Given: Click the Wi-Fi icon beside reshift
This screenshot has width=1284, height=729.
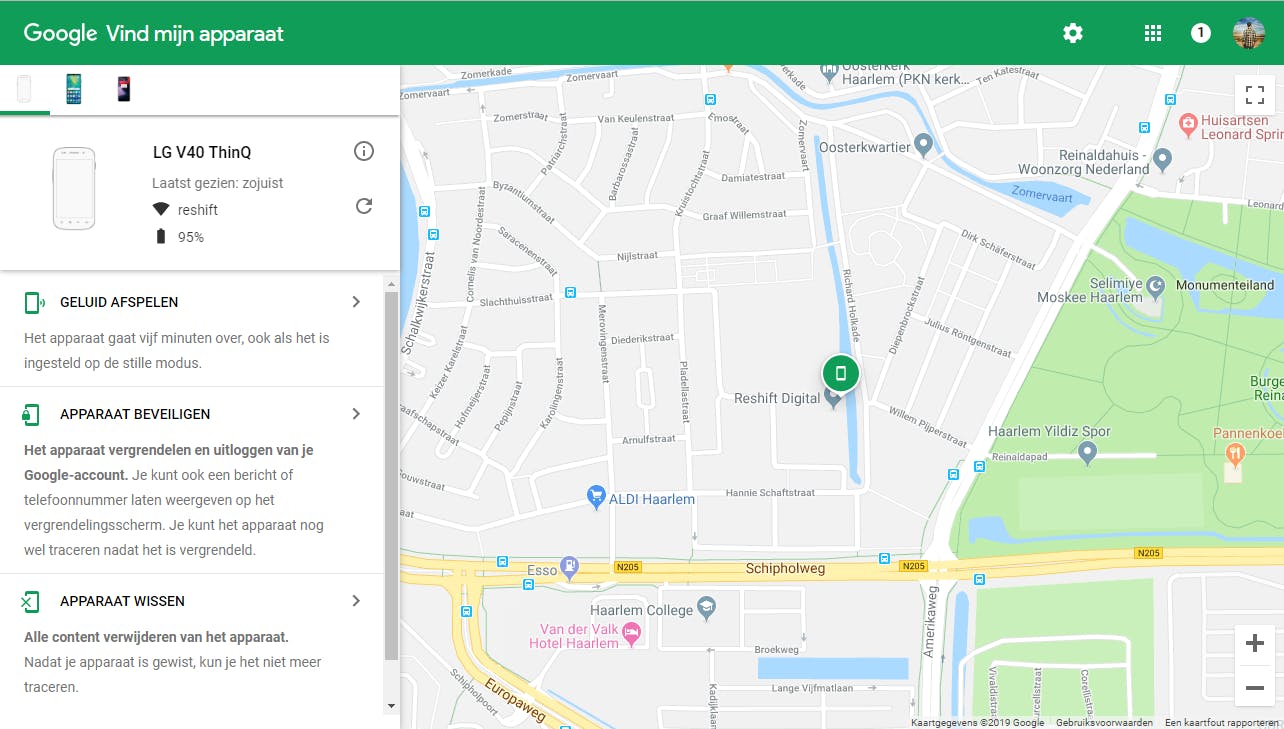Looking at the screenshot, I should (161, 209).
